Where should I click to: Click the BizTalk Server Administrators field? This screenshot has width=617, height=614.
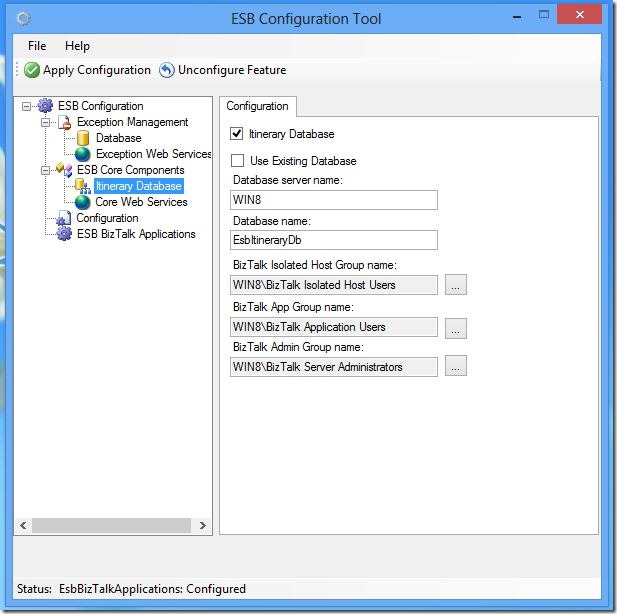(x=334, y=367)
